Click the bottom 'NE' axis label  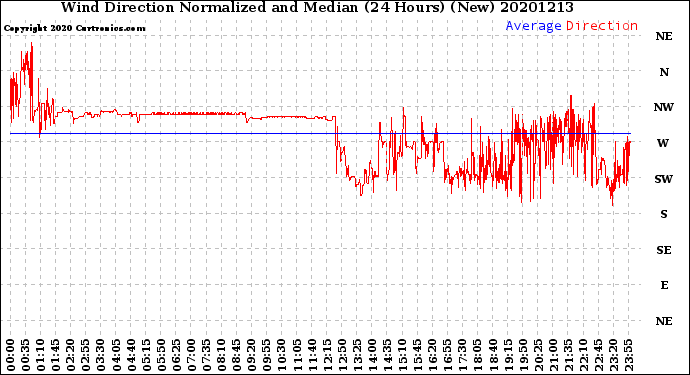pos(664,321)
